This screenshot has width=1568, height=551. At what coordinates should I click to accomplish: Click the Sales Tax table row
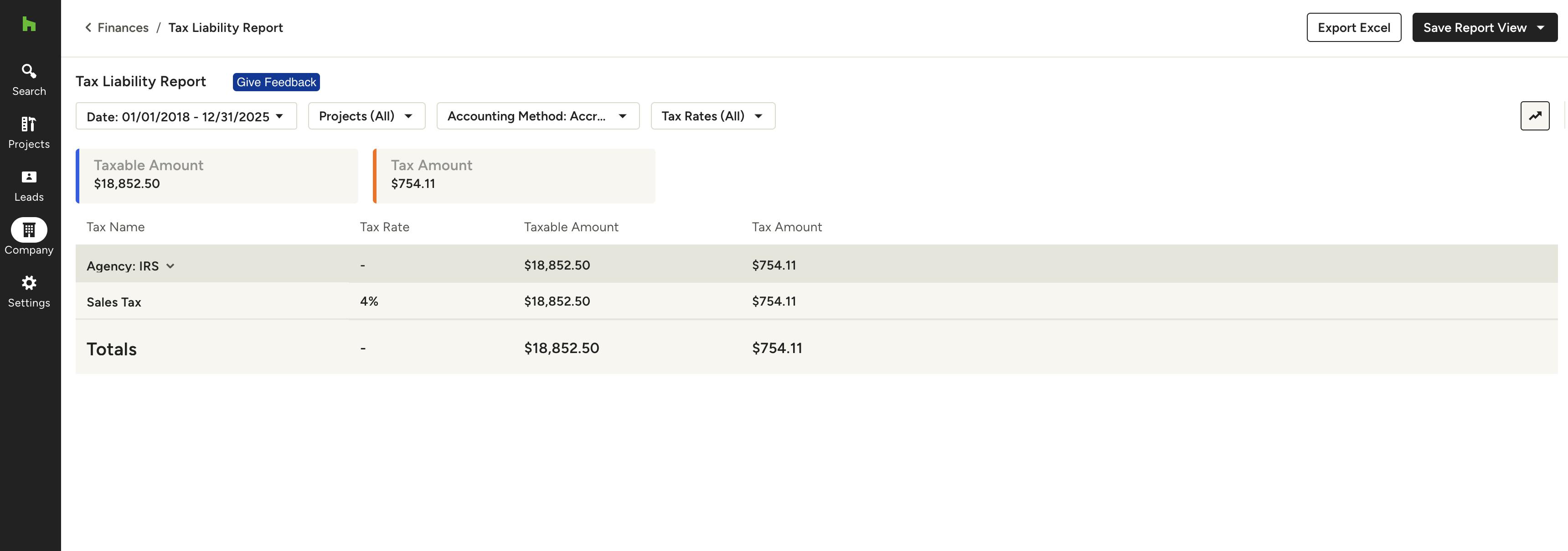click(426, 301)
